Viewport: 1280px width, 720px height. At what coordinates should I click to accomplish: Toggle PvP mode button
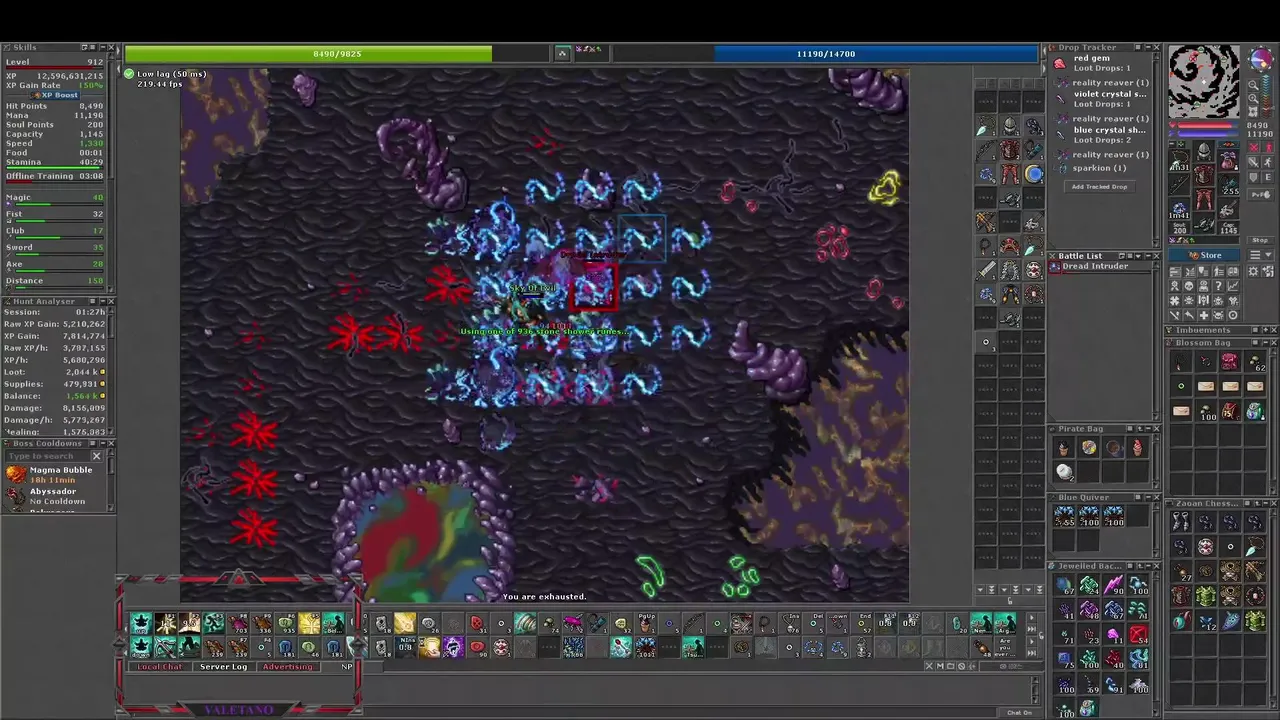coord(1260,194)
